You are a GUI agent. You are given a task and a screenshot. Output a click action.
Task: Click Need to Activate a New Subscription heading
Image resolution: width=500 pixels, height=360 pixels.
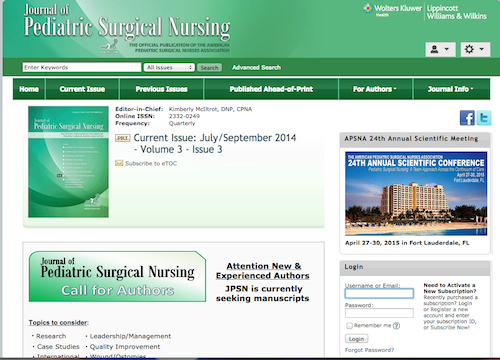click(x=450, y=288)
